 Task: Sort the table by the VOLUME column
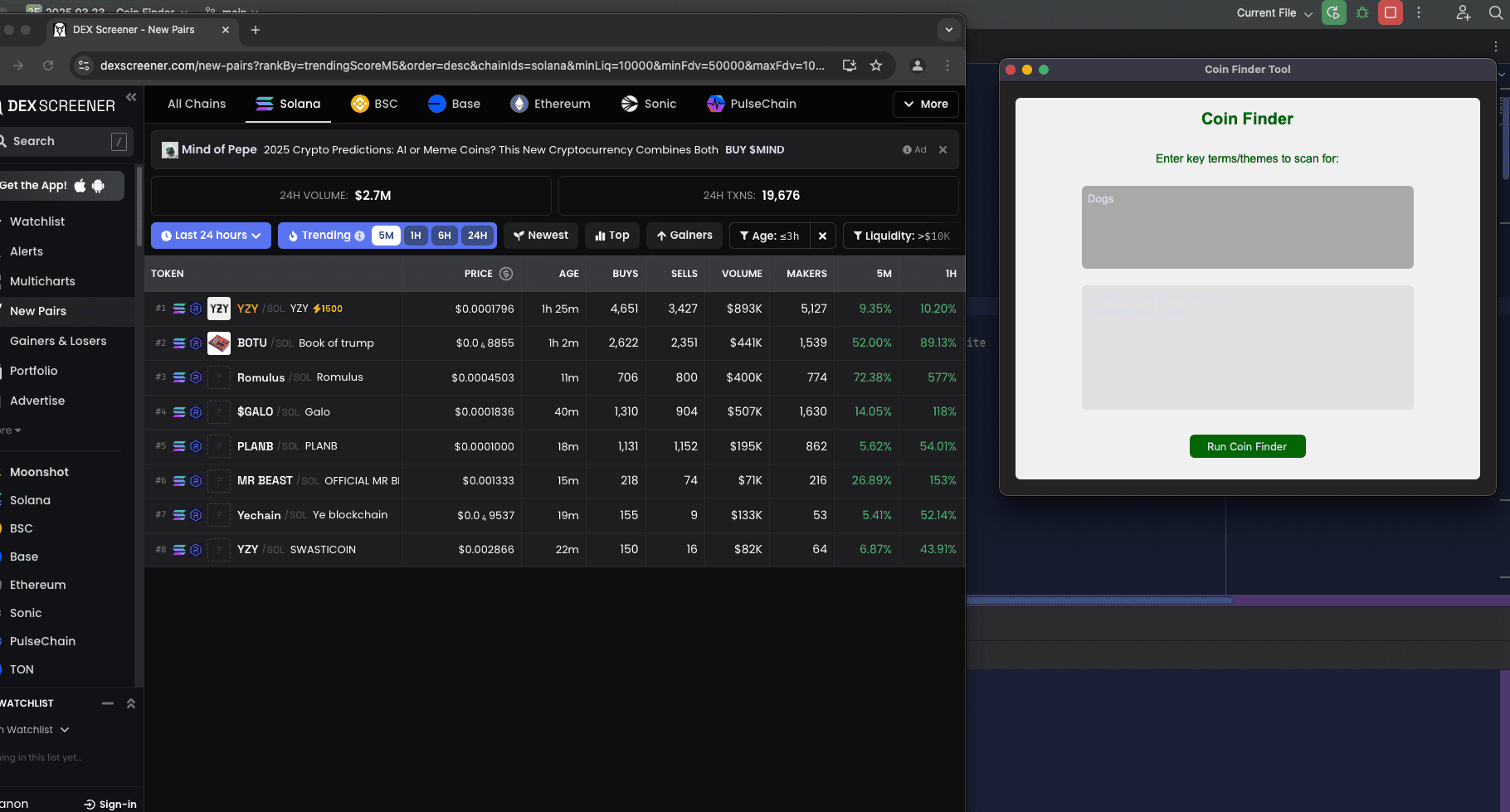(742, 274)
